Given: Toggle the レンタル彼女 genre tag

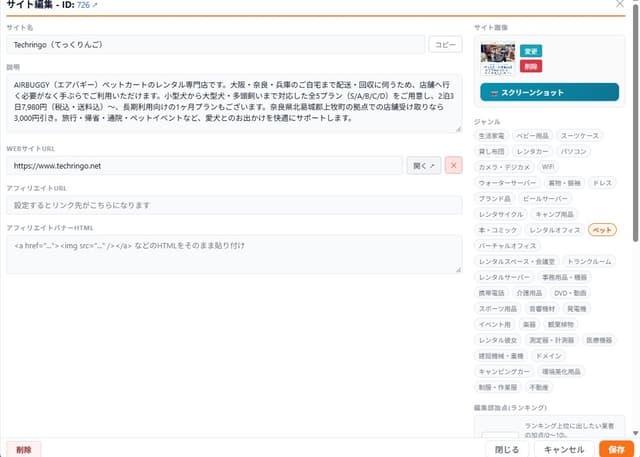Looking at the screenshot, I should coord(498,340).
